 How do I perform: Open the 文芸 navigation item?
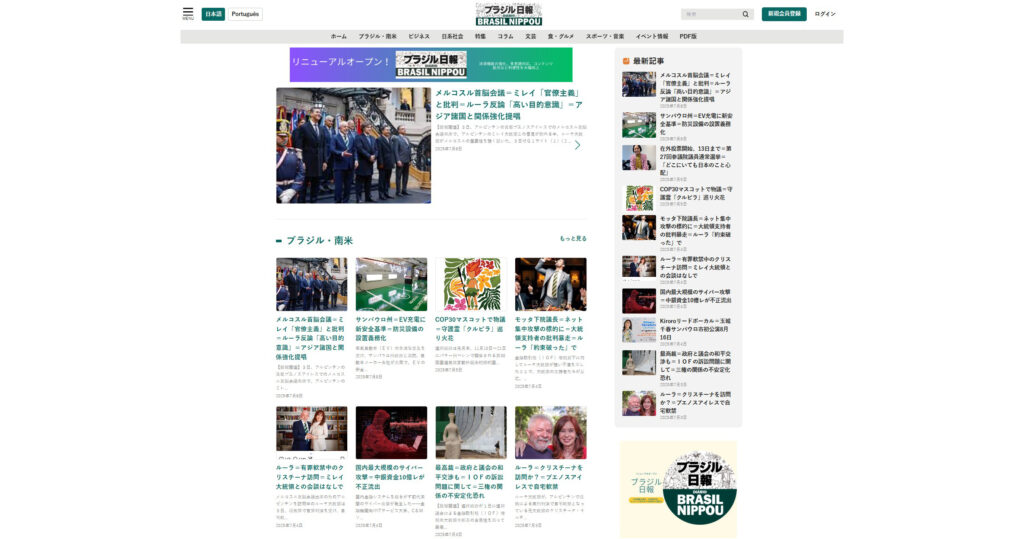[x=530, y=37]
